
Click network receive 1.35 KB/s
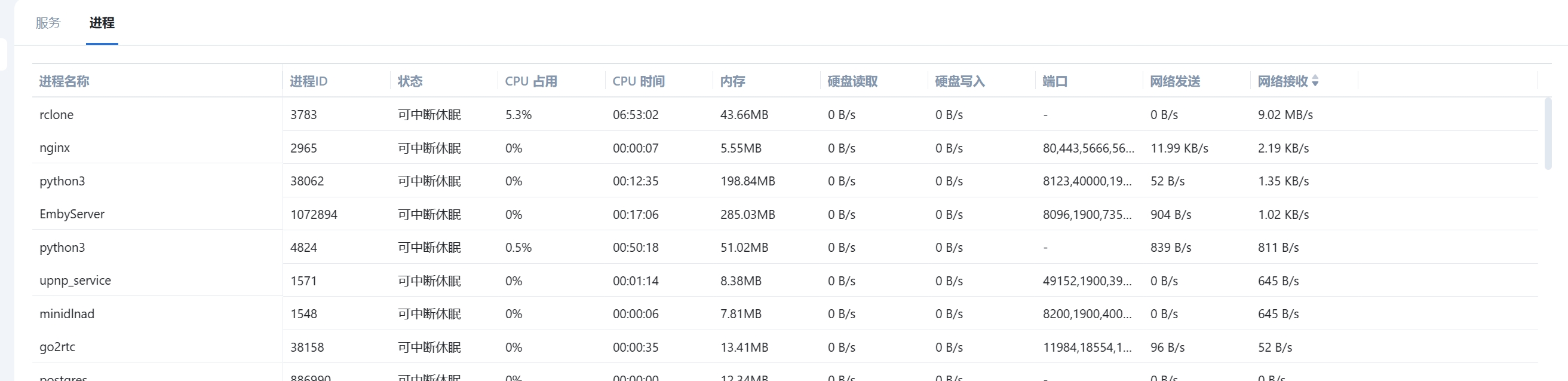[x=1284, y=181]
